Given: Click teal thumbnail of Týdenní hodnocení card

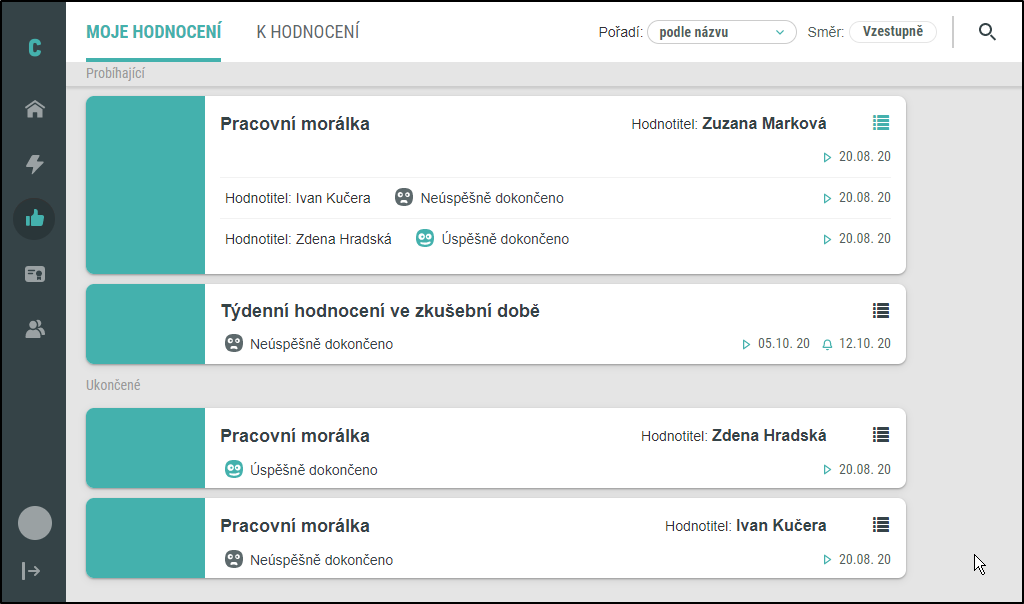Looking at the screenshot, I should pyautogui.click(x=146, y=324).
